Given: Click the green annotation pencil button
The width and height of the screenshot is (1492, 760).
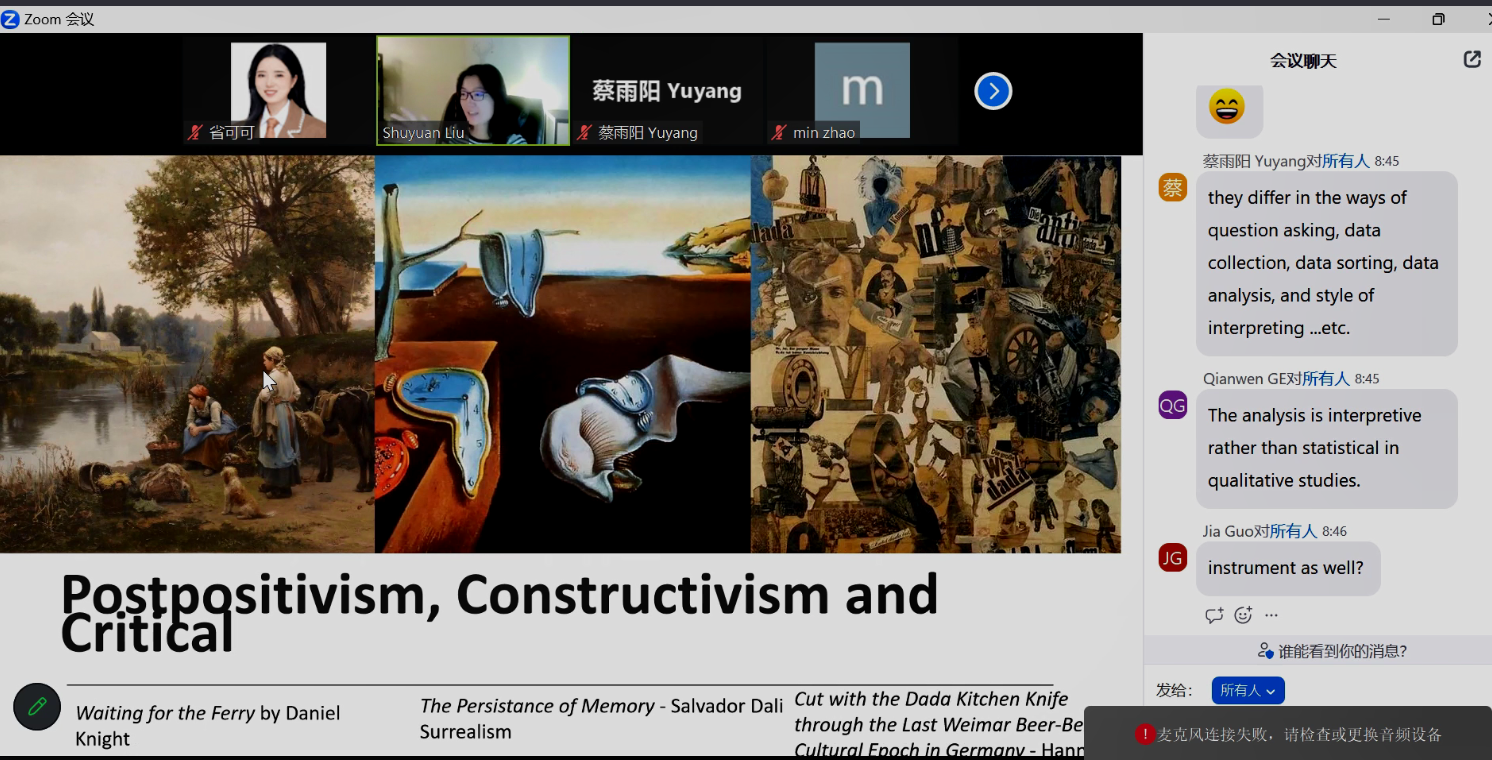Looking at the screenshot, I should (37, 706).
